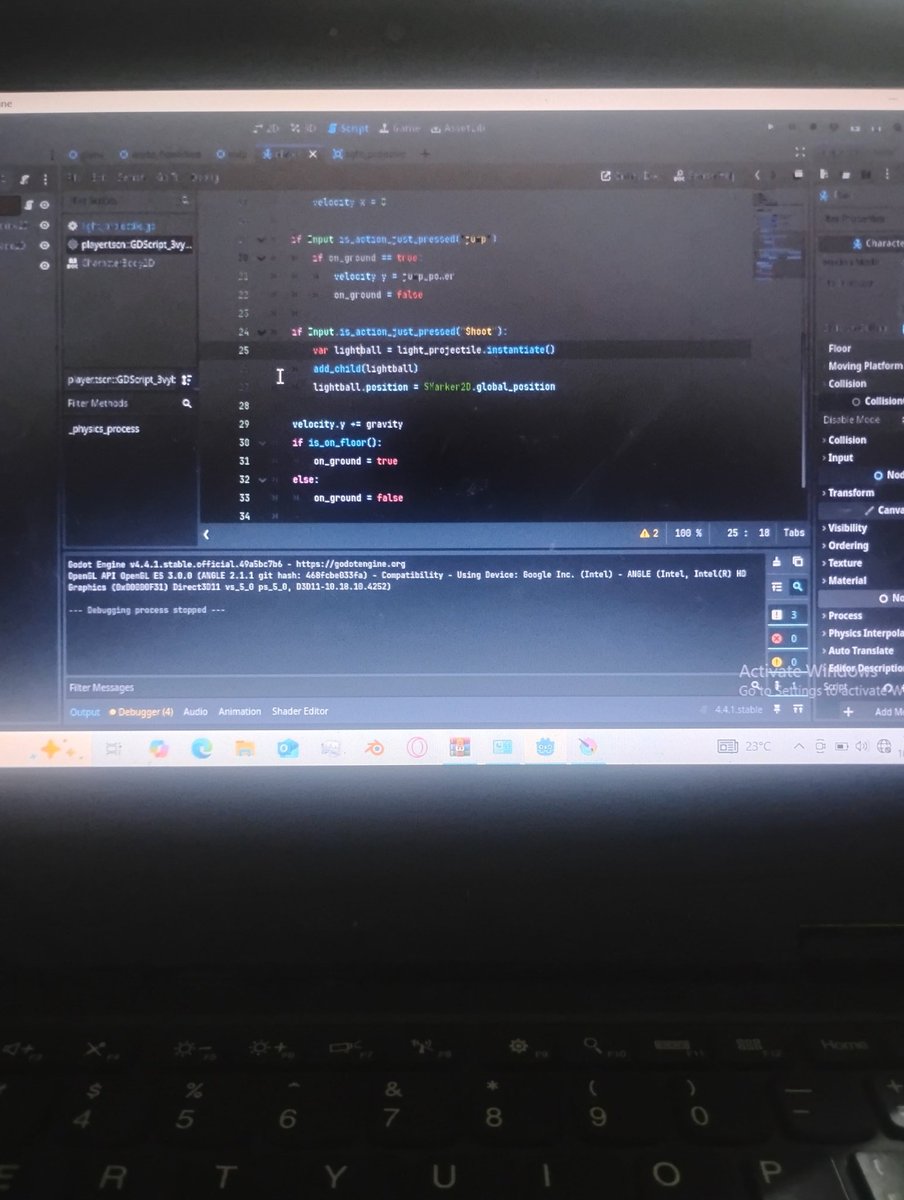Switch to the 3D workspace
This screenshot has height=1200, width=904.
point(302,128)
